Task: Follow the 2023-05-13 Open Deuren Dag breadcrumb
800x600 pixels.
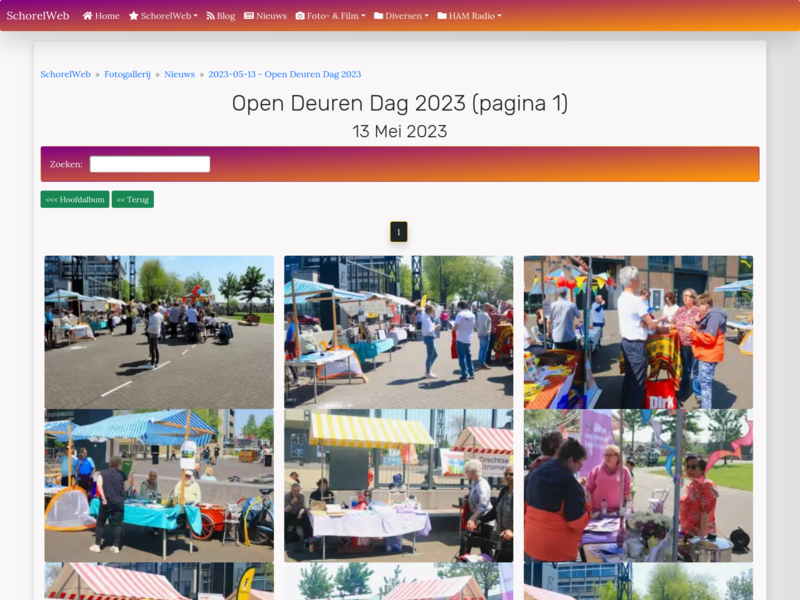Action: point(285,74)
